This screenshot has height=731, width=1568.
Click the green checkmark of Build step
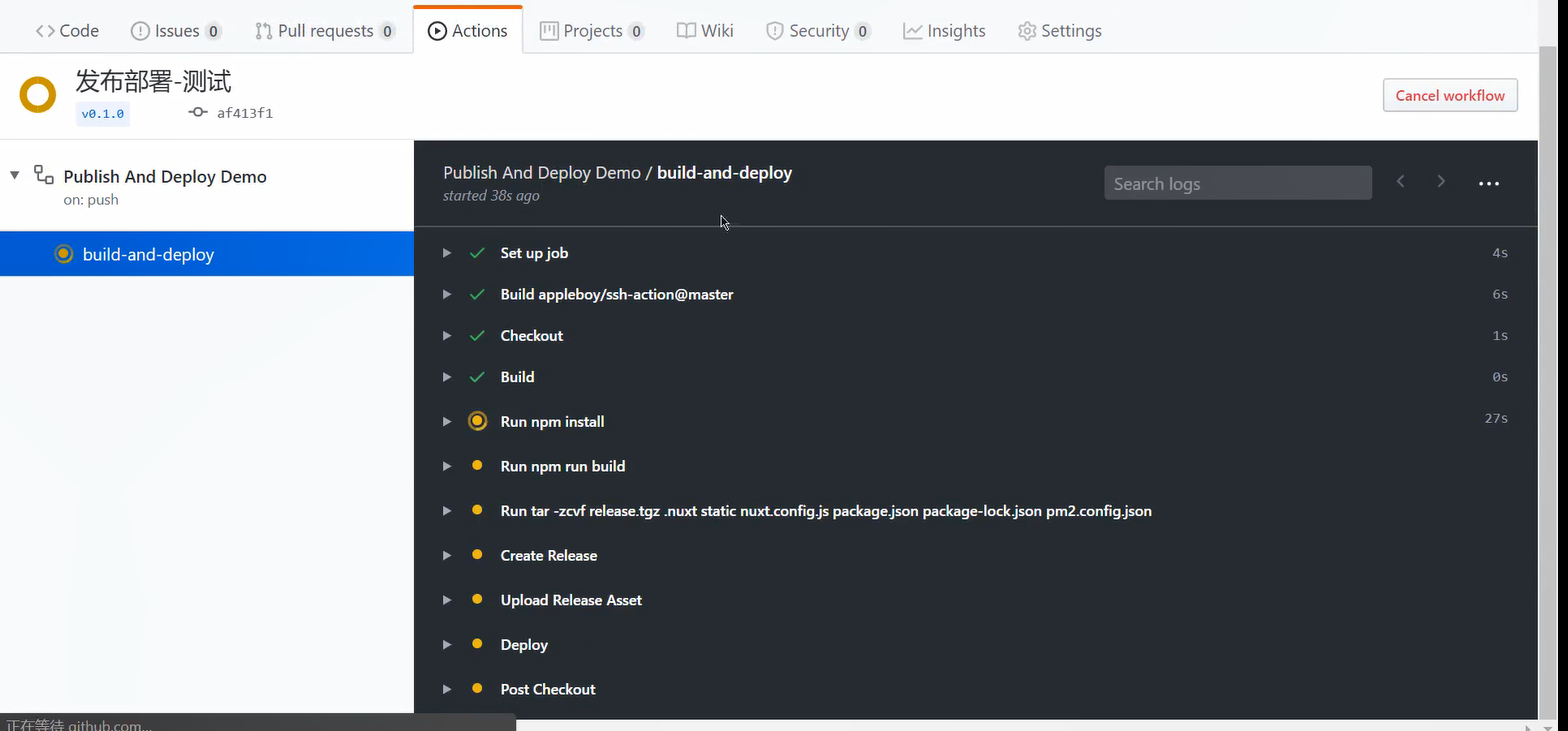[477, 377]
